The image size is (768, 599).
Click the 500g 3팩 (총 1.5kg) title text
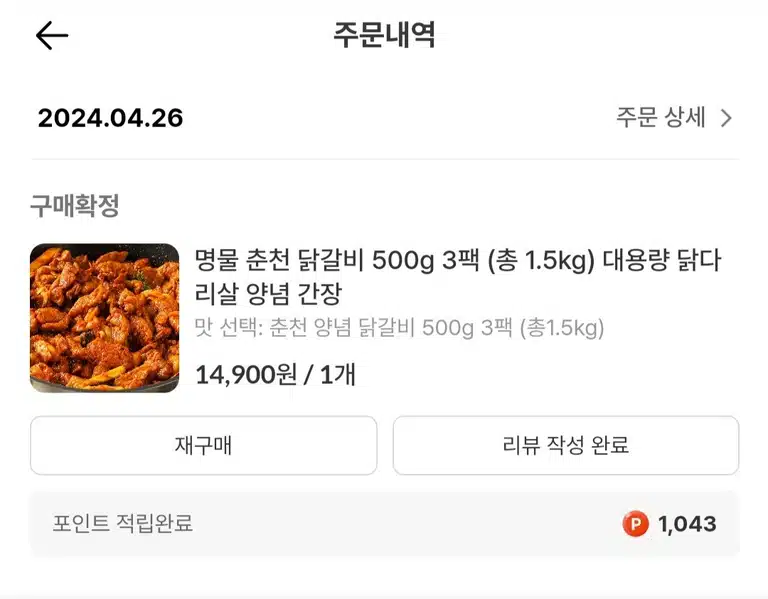point(483,261)
